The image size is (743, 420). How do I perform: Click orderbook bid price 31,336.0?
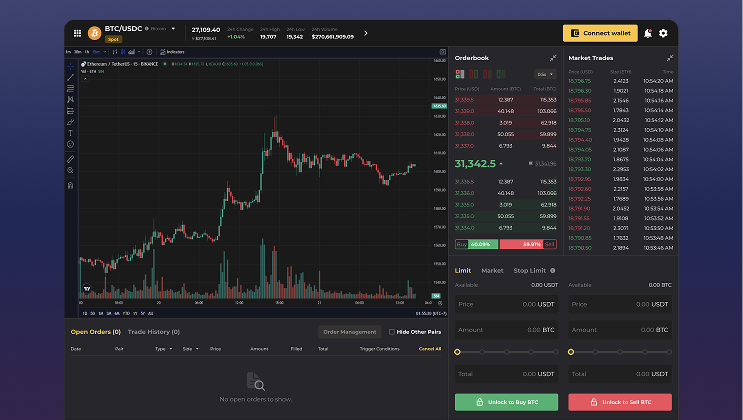(x=464, y=193)
